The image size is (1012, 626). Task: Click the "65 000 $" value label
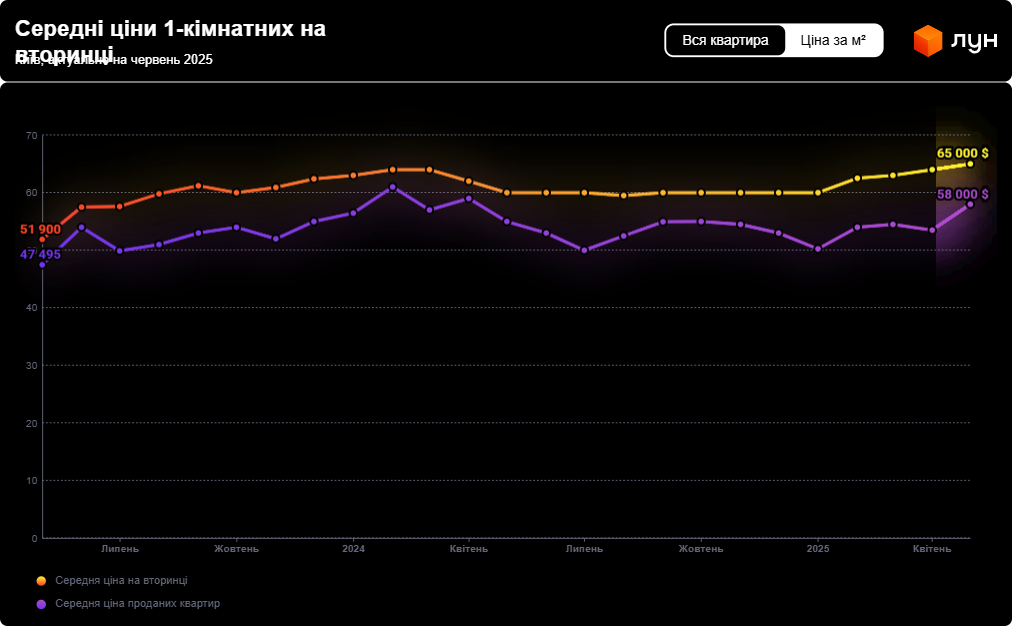click(962, 153)
